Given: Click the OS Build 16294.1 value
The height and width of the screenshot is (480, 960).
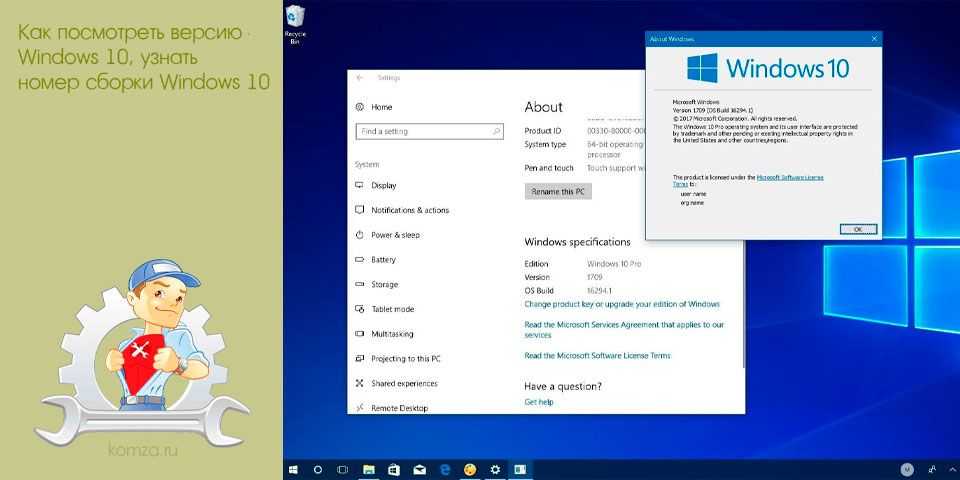Looking at the screenshot, I should (599, 291).
